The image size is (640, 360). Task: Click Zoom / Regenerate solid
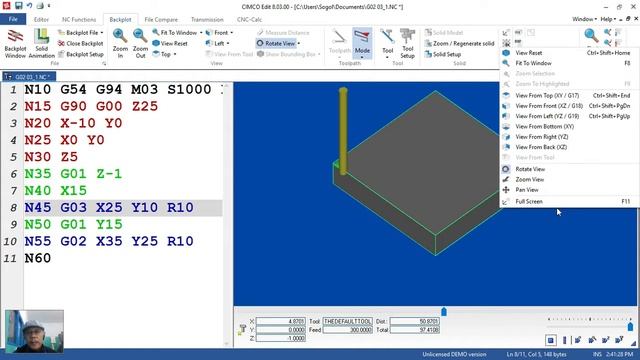[459, 43]
